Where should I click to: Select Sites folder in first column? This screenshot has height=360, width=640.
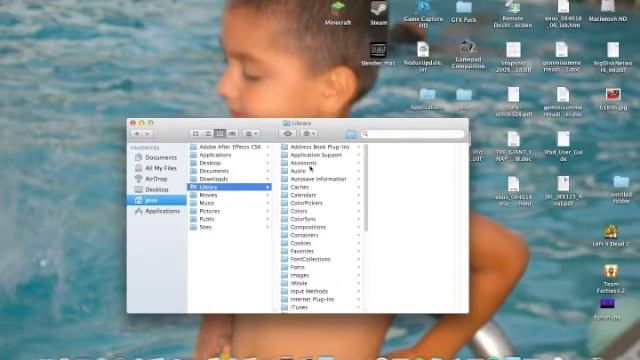pyautogui.click(x=229, y=227)
